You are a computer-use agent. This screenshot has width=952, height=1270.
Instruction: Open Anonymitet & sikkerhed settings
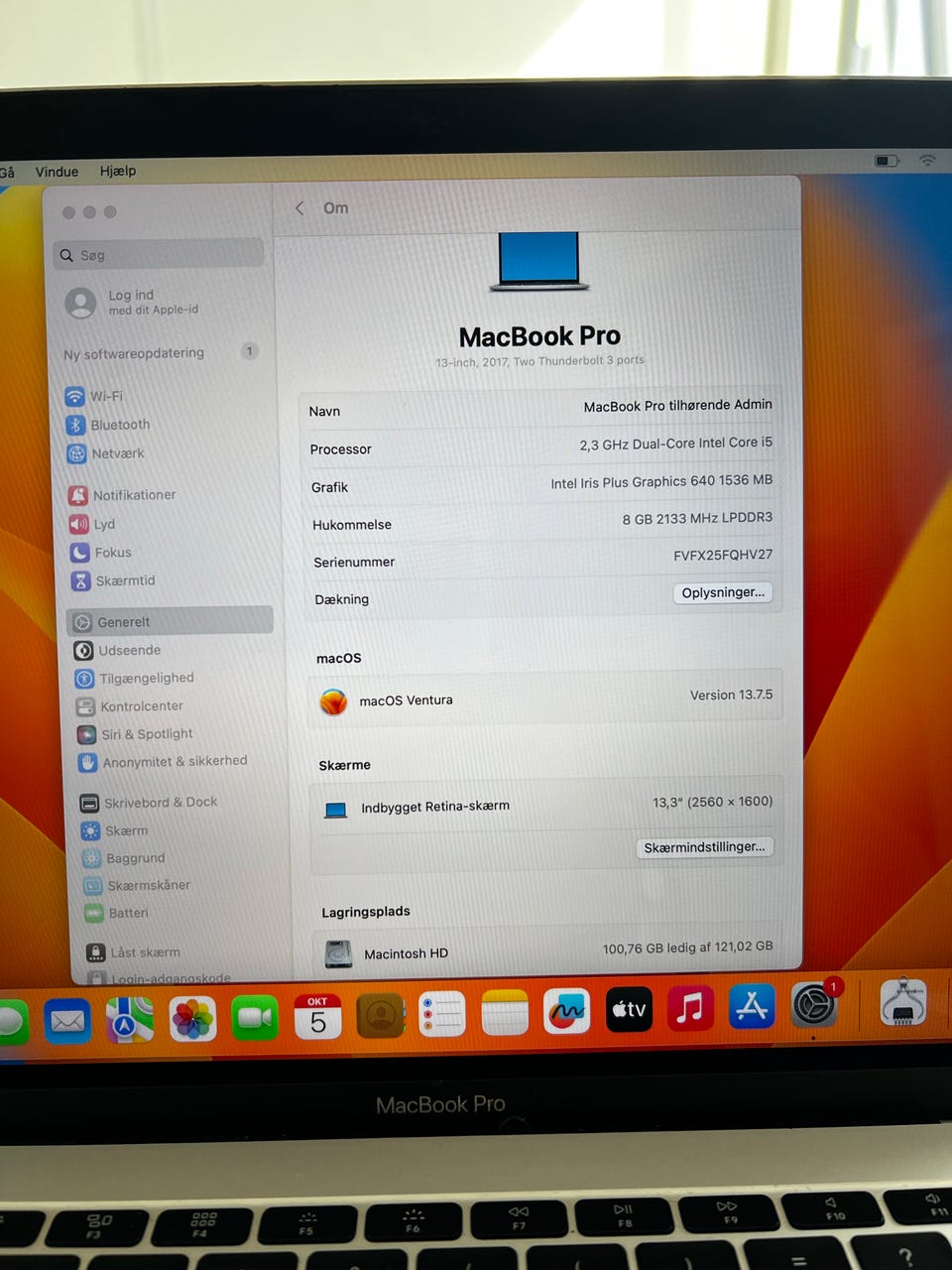pos(162,762)
